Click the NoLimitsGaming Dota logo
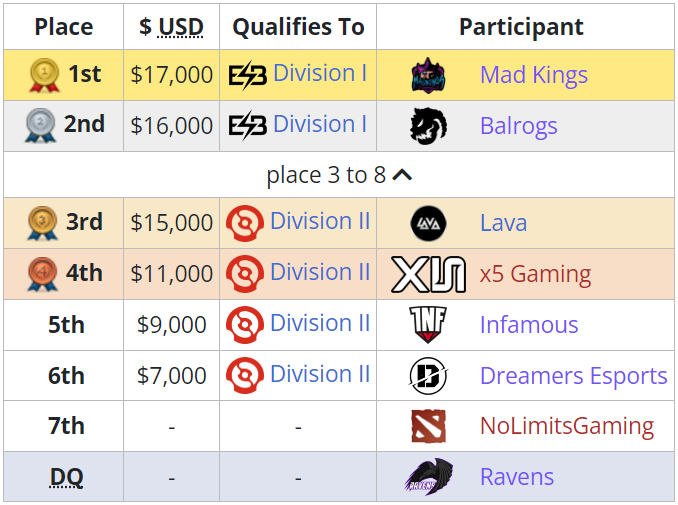The image size is (678, 505). (428, 427)
